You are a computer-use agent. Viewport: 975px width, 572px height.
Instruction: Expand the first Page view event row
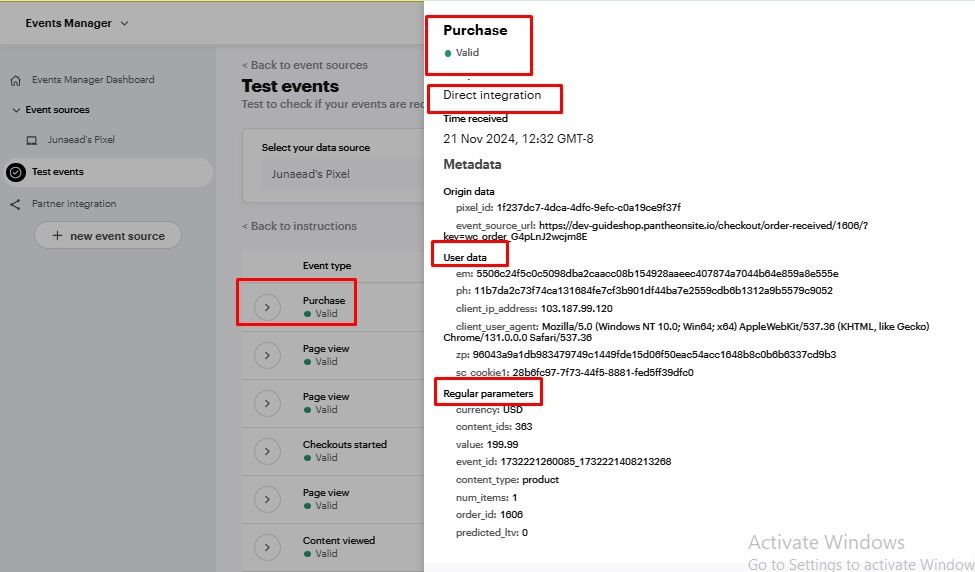267,355
